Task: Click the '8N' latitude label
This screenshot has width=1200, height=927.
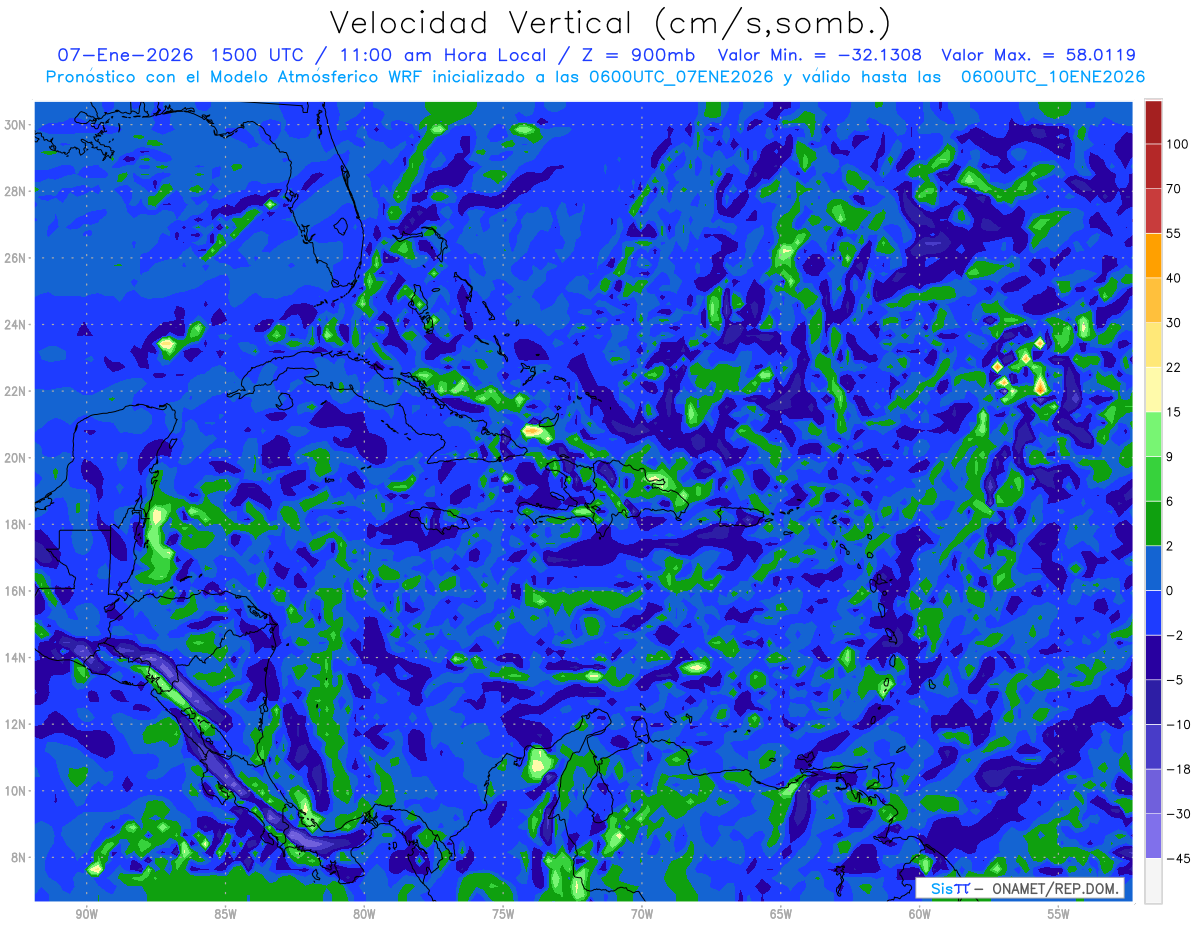Action: tap(21, 858)
